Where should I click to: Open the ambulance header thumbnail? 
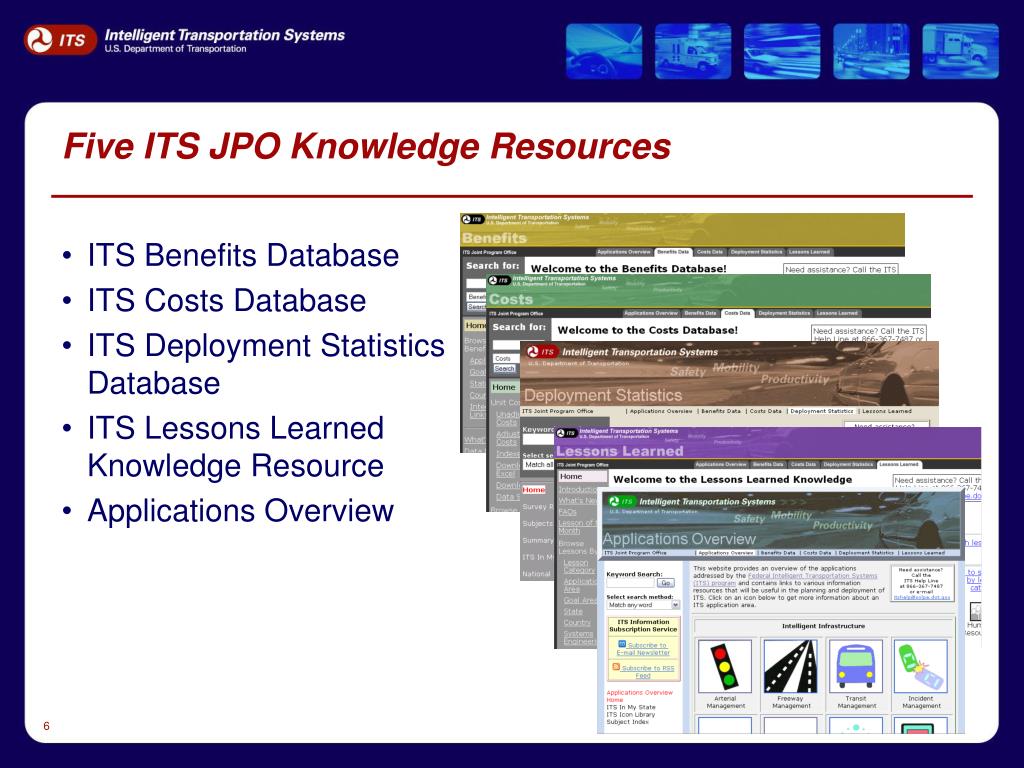[693, 51]
